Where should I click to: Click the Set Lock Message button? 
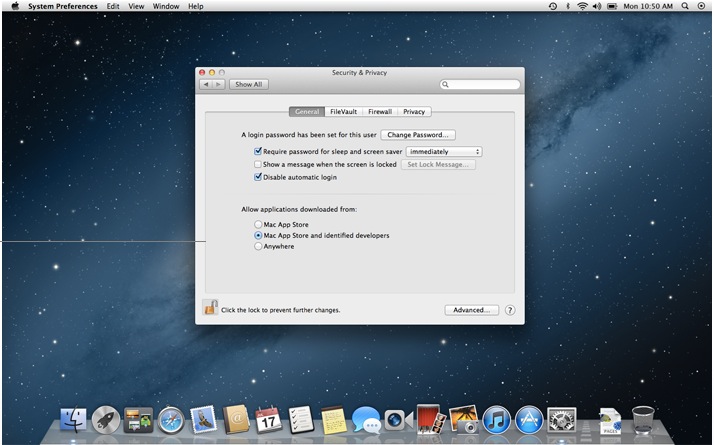tap(438, 164)
